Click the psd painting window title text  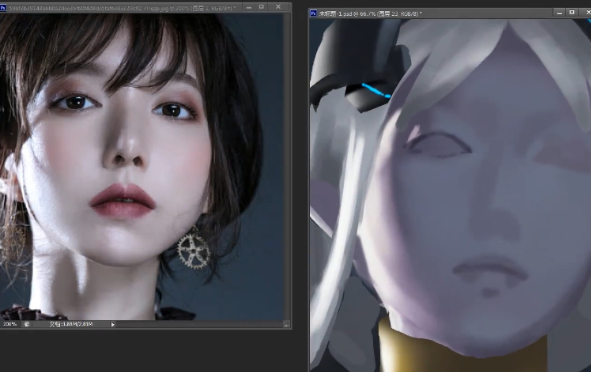pyautogui.click(x=371, y=14)
